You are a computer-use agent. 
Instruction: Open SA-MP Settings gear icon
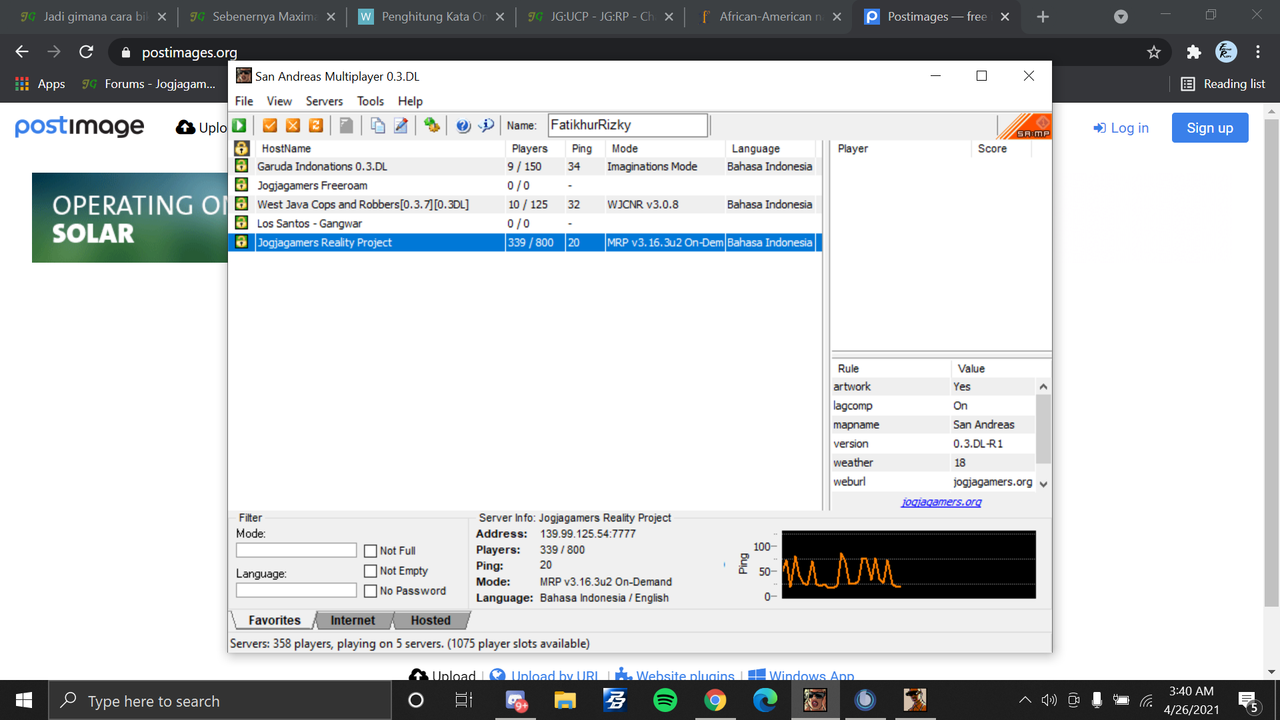pos(432,125)
